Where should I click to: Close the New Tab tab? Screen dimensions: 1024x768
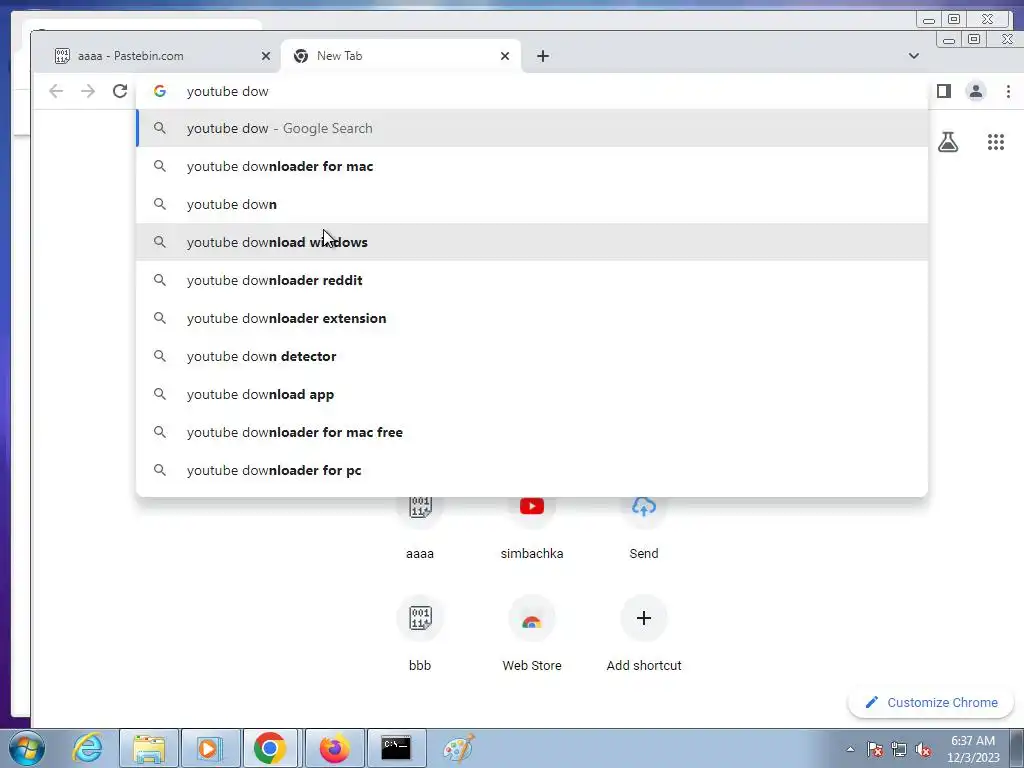[505, 56]
